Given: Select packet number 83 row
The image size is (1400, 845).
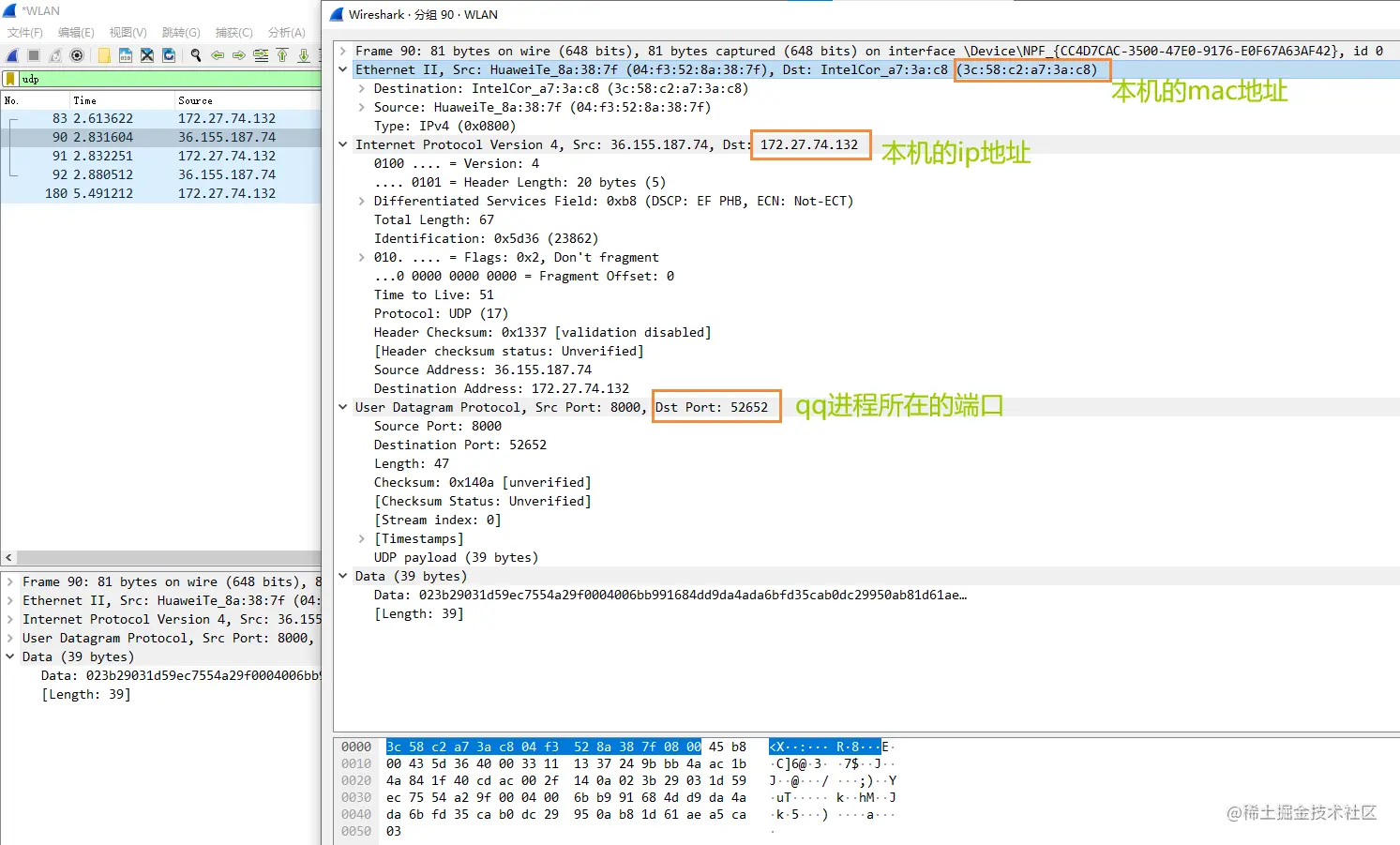Looking at the screenshot, I should click(x=160, y=118).
